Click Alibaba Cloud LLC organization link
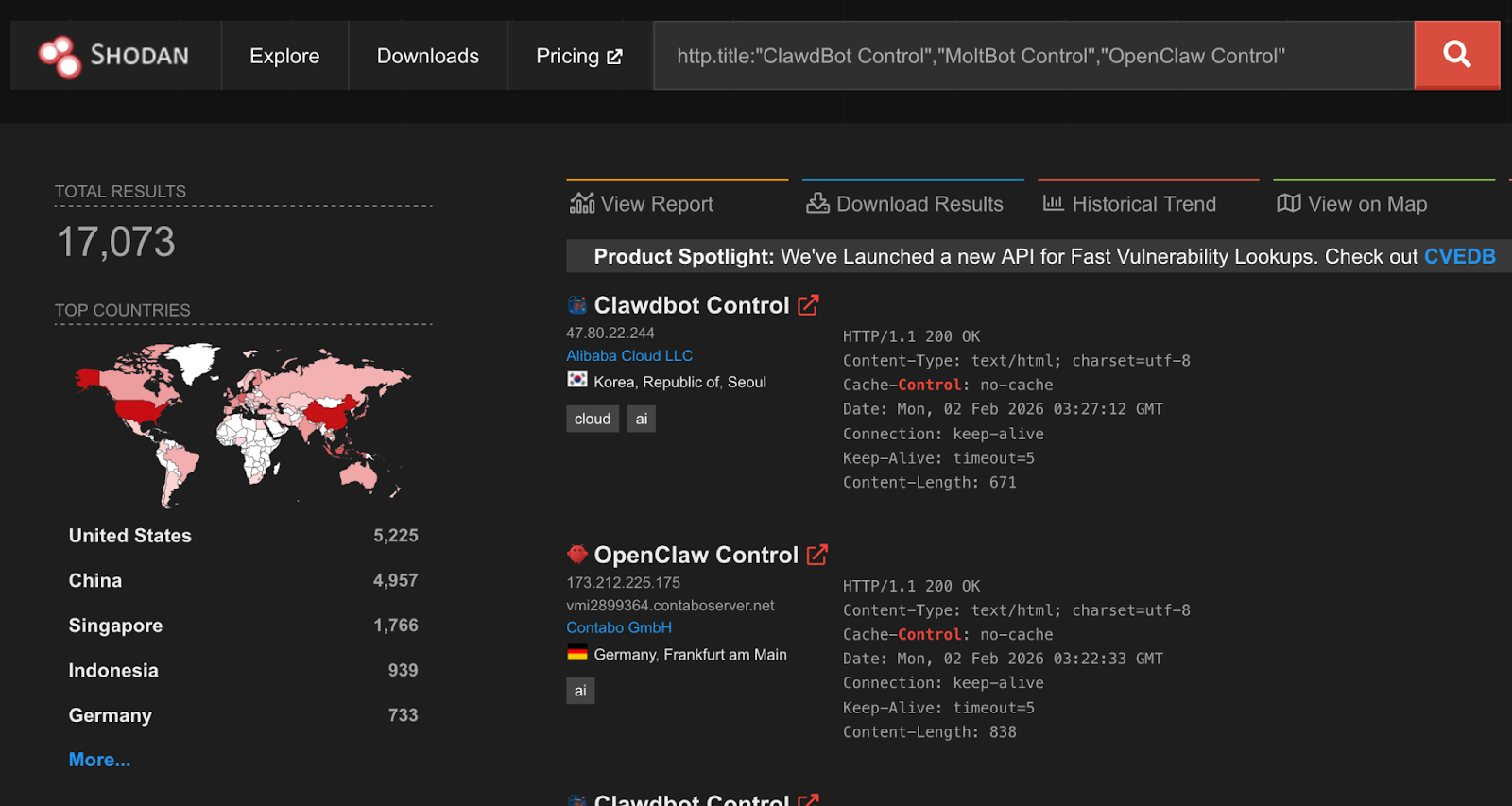This screenshot has width=1512, height=806. click(629, 355)
